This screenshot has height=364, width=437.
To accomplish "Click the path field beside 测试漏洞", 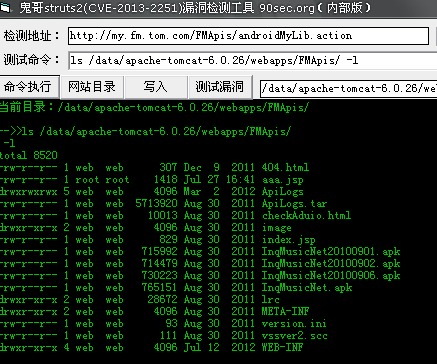I will click(348, 88).
